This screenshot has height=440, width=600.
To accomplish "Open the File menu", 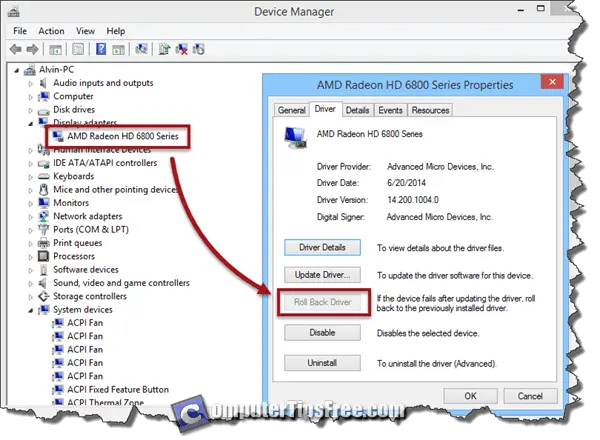I will click(x=20, y=31).
